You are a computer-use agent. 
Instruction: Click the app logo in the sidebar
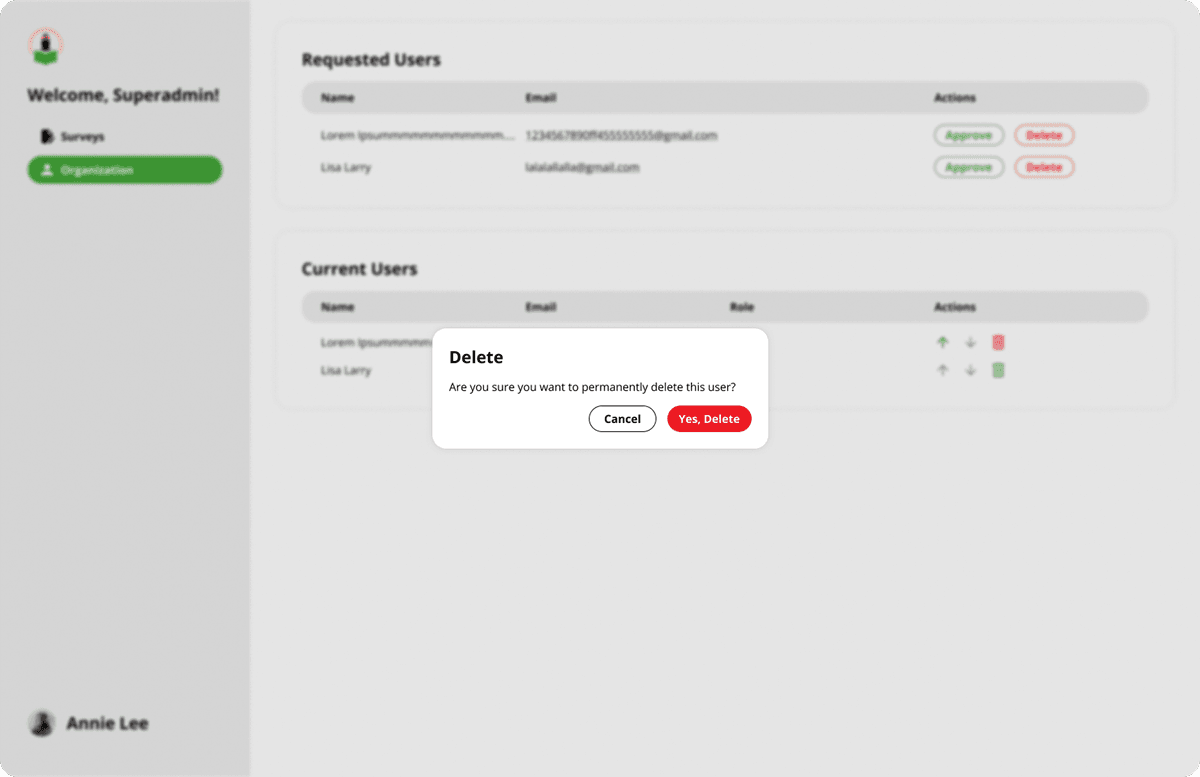pyautogui.click(x=45, y=46)
